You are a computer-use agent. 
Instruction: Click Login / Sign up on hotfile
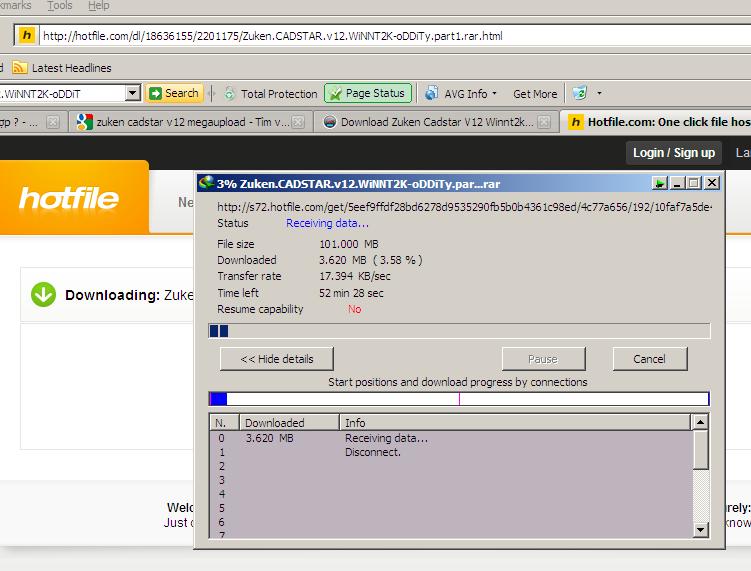[x=673, y=153]
